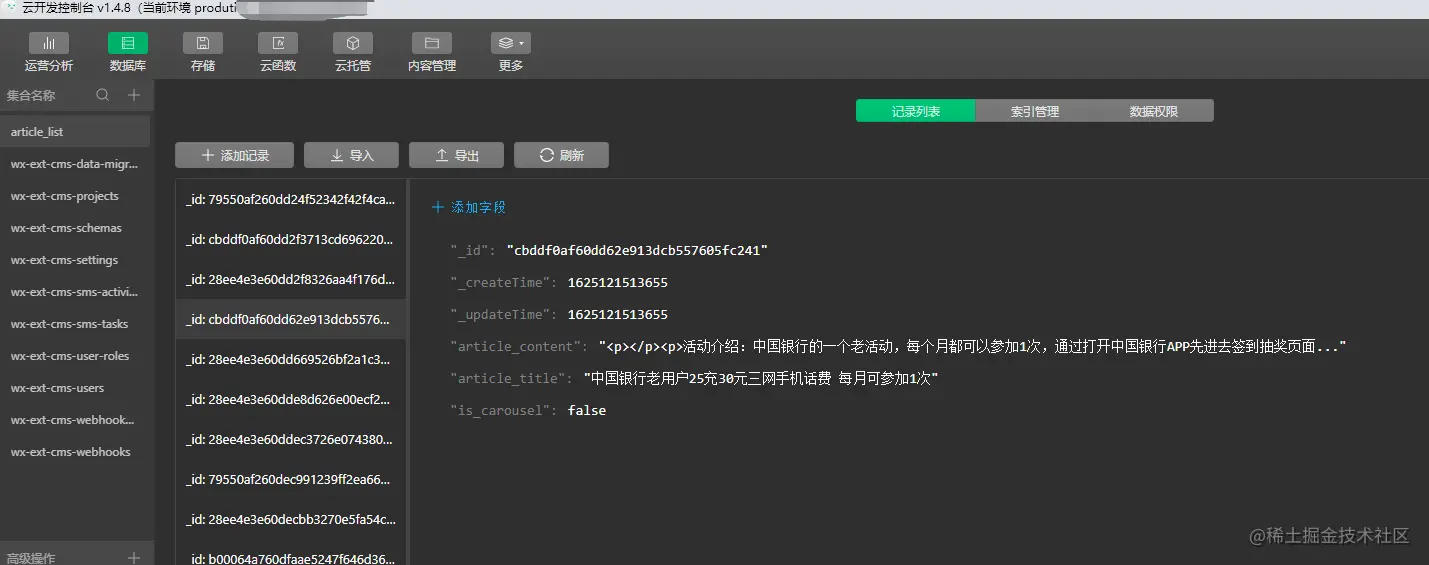The image size is (1429, 565).
Task: Click the article_content field value
Action: (973, 346)
